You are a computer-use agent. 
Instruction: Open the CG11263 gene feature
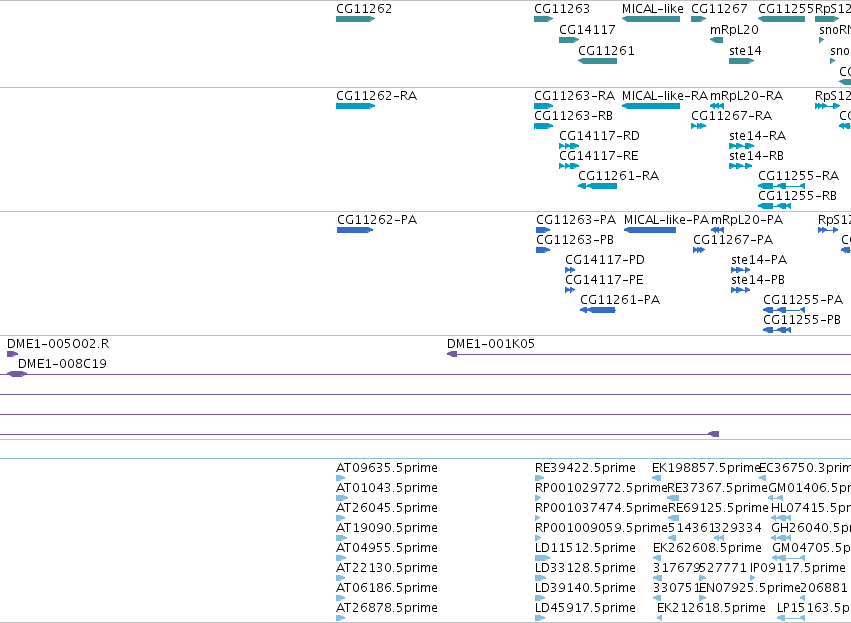click(543, 19)
